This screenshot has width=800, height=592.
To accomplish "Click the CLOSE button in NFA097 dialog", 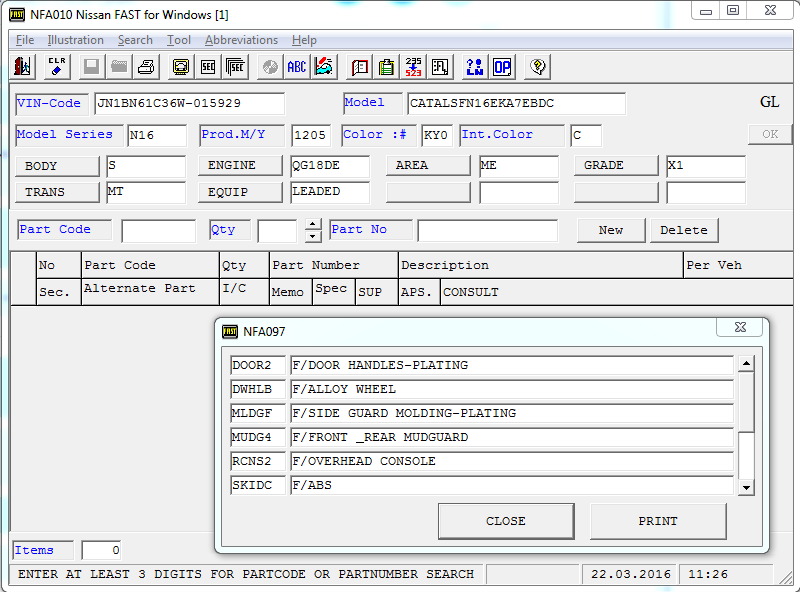I will [506, 521].
